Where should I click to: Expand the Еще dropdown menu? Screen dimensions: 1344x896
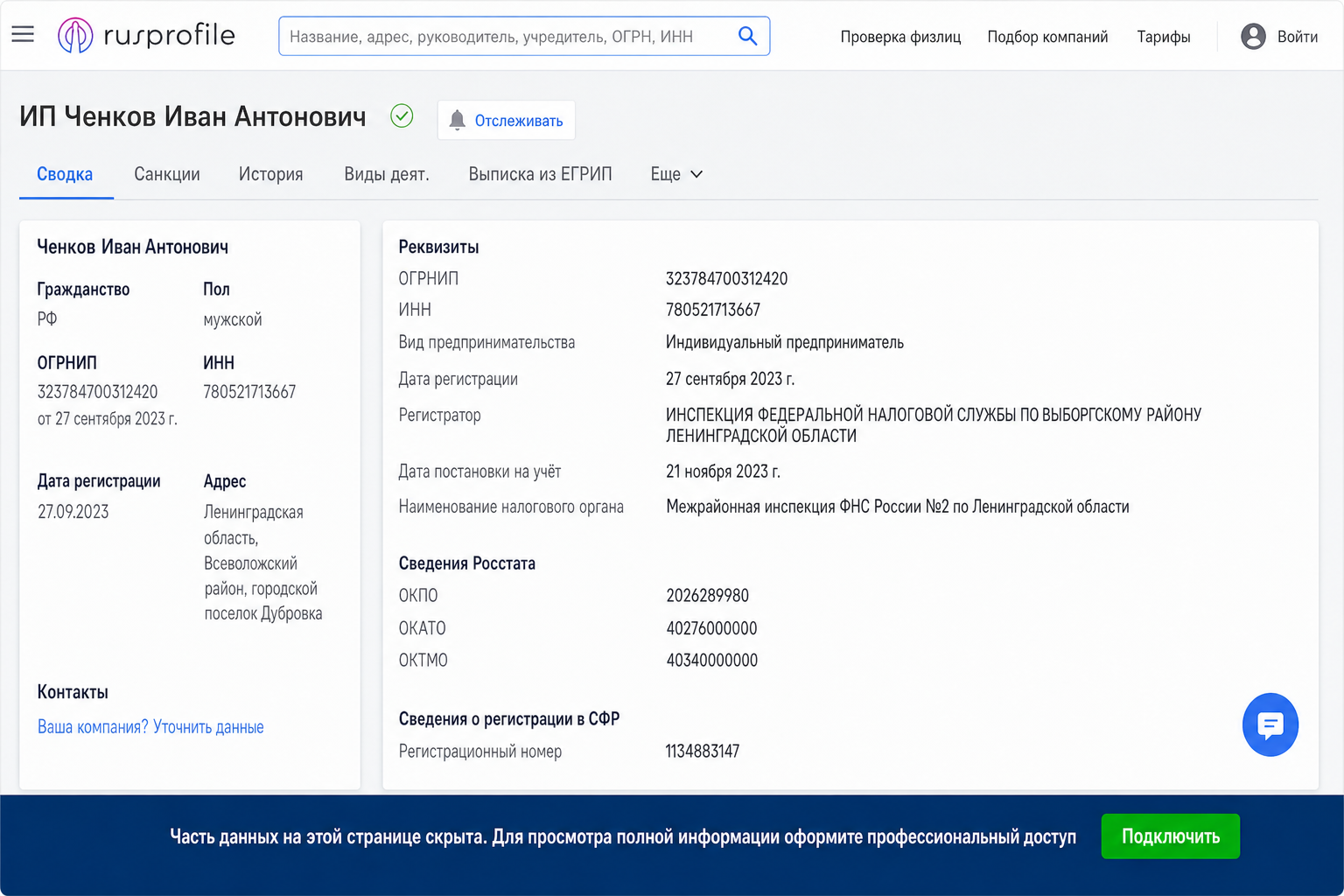[676, 174]
